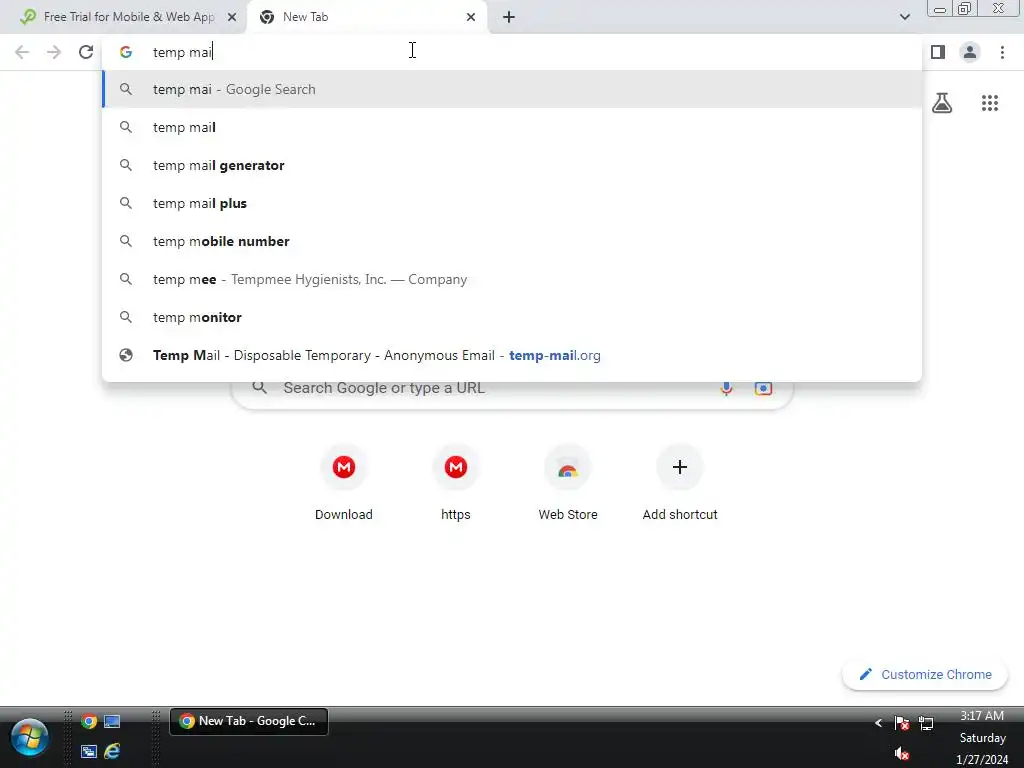
Task: Go forward using the forward arrow
Action: 54,52
